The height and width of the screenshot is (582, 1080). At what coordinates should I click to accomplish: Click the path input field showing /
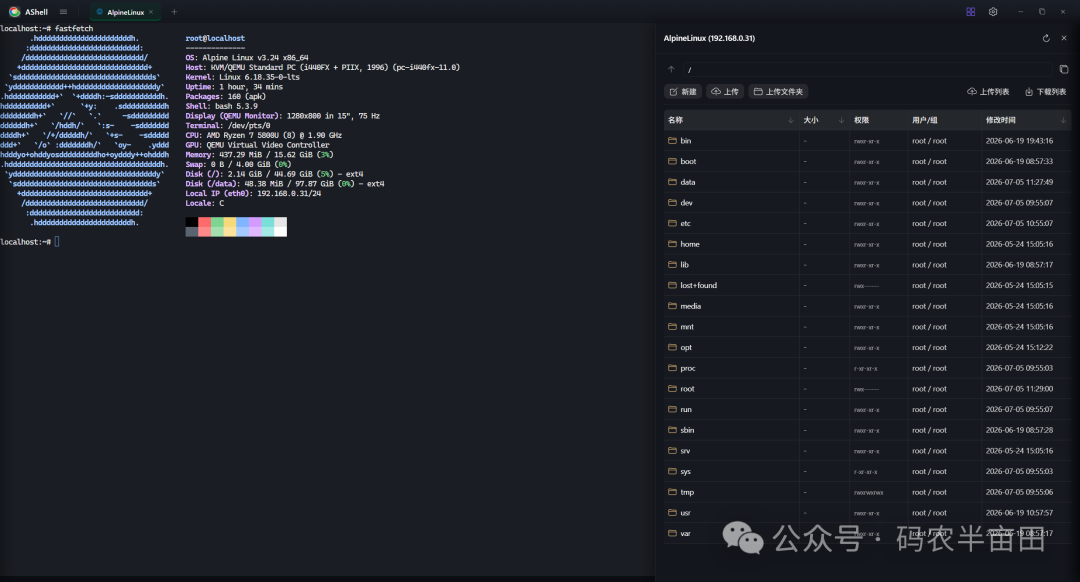[x=868, y=70]
